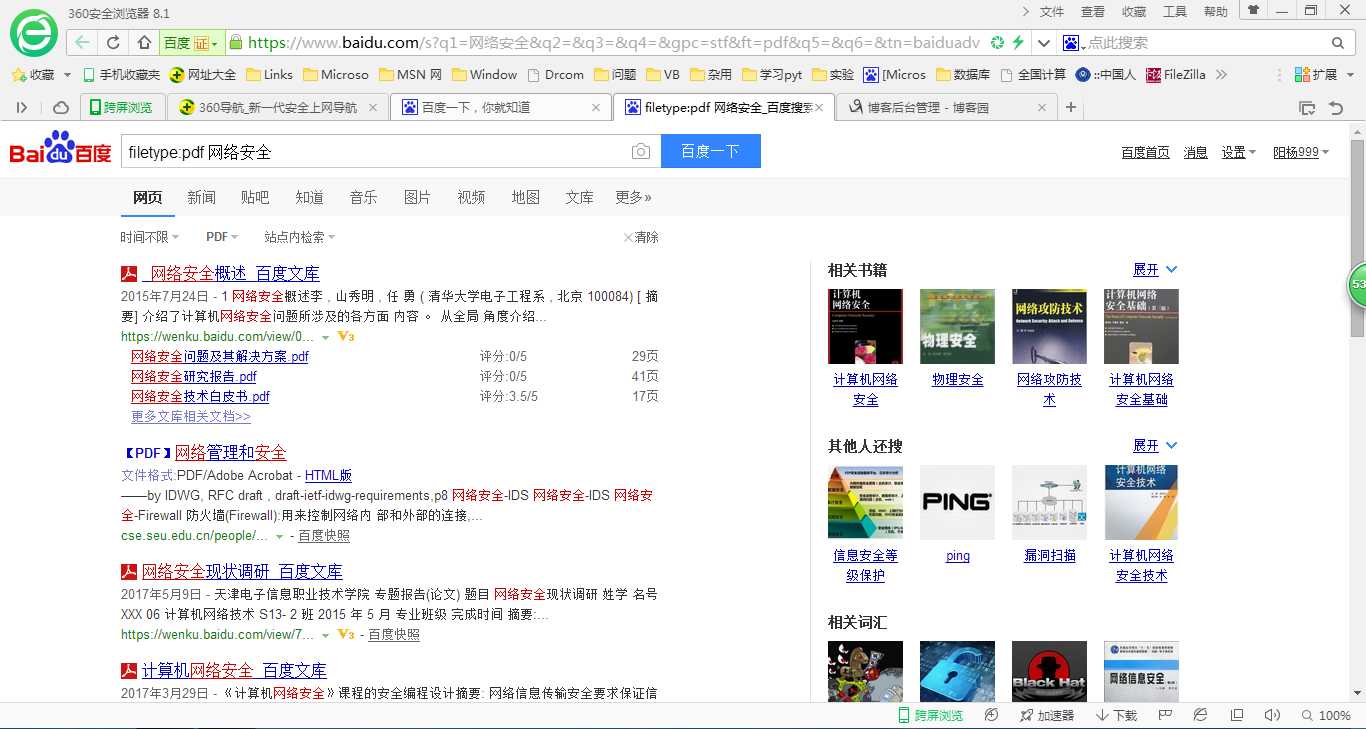1366x729 pixels.
Task: Click the restore closed tab undo icon
Action: pyautogui.click(x=1336, y=107)
